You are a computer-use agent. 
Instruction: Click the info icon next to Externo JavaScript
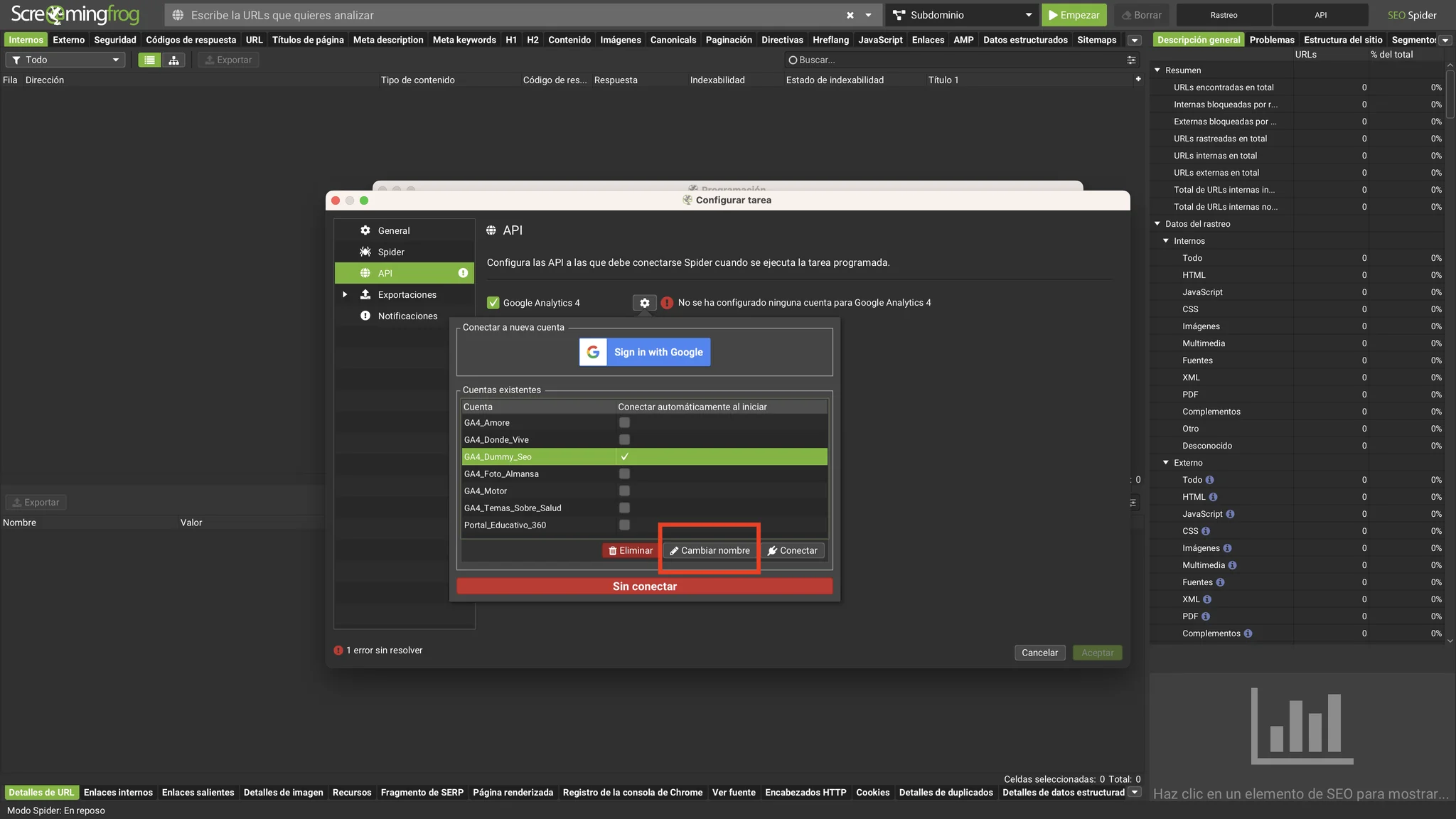click(1230, 514)
